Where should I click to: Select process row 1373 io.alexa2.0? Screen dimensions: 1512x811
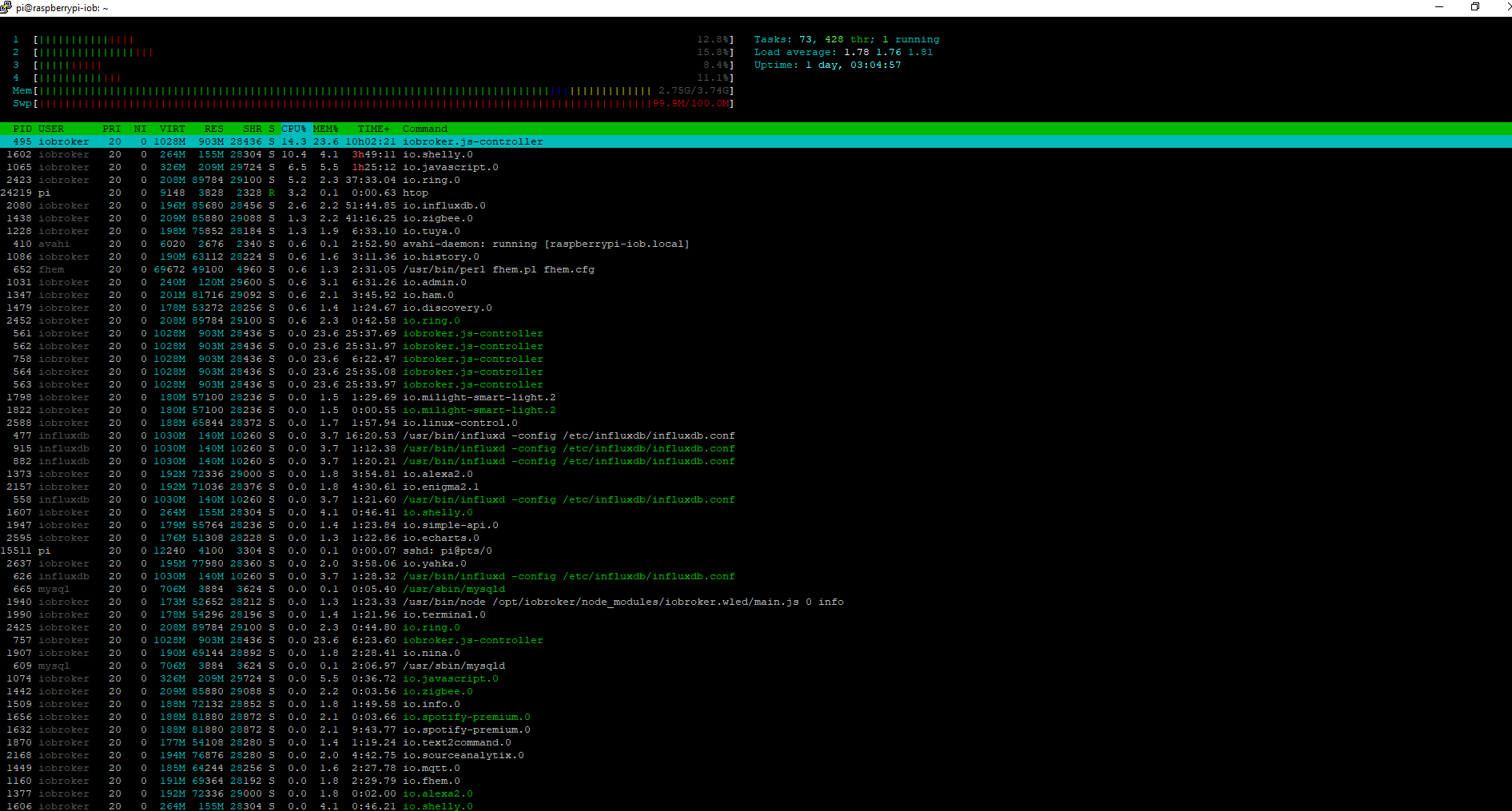756,474
